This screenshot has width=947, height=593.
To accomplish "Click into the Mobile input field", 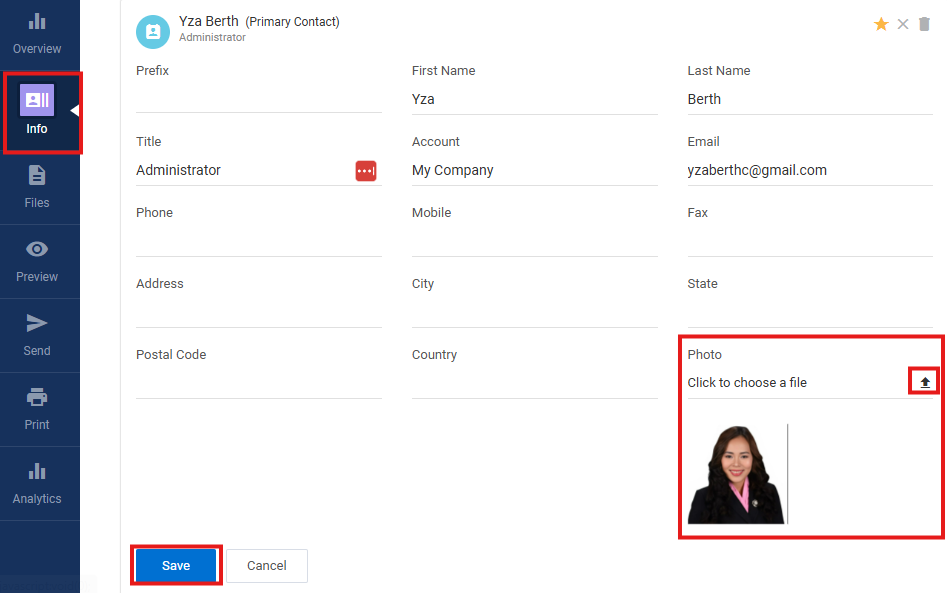I will pyautogui.click(x=534, y=242).
